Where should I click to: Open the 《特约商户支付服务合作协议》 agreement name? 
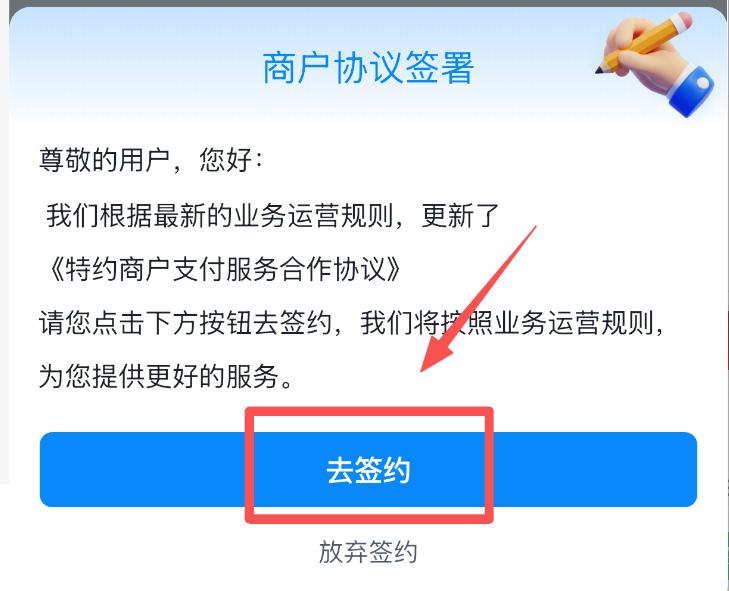[x=224, y=269]
